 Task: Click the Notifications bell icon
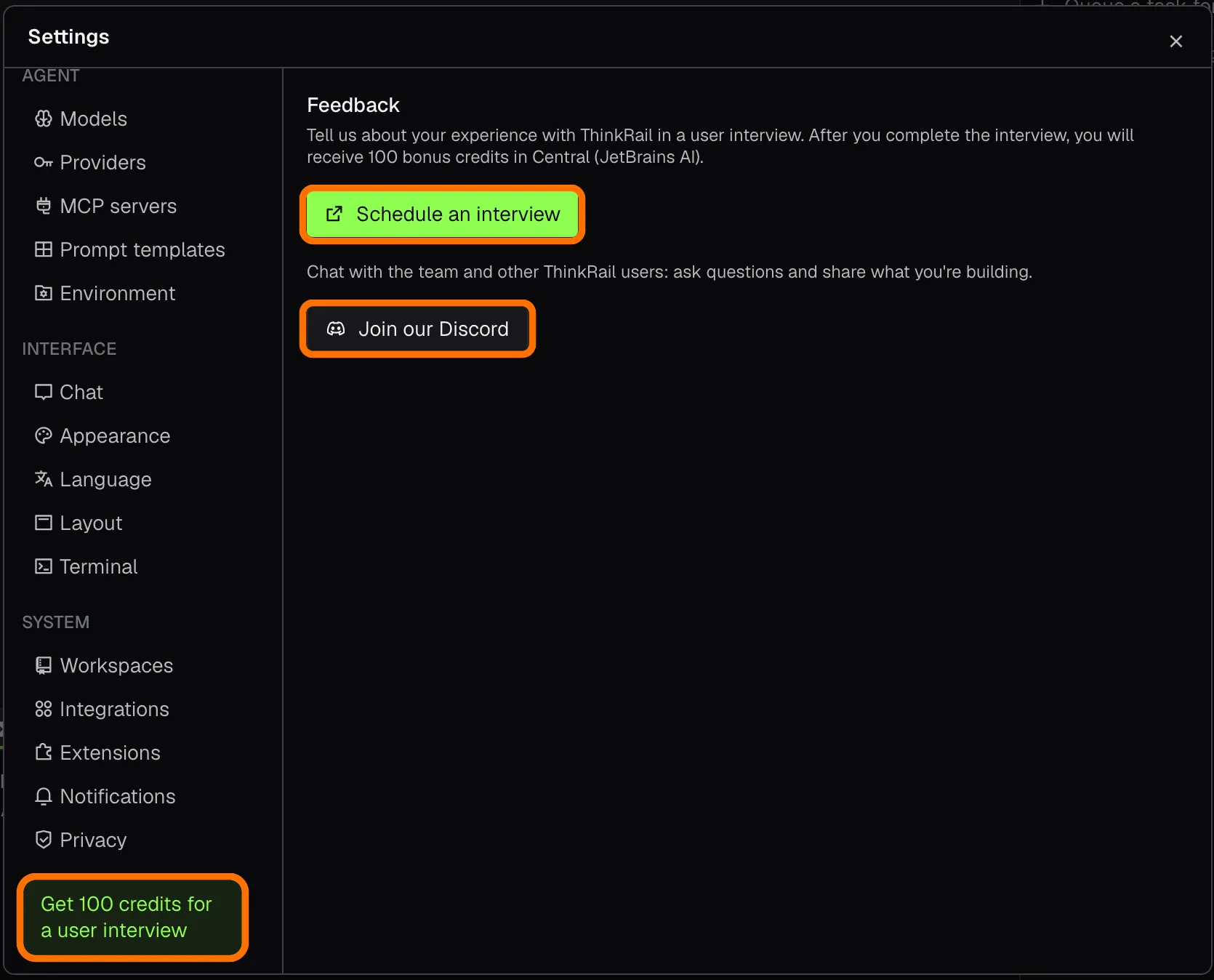44,796
